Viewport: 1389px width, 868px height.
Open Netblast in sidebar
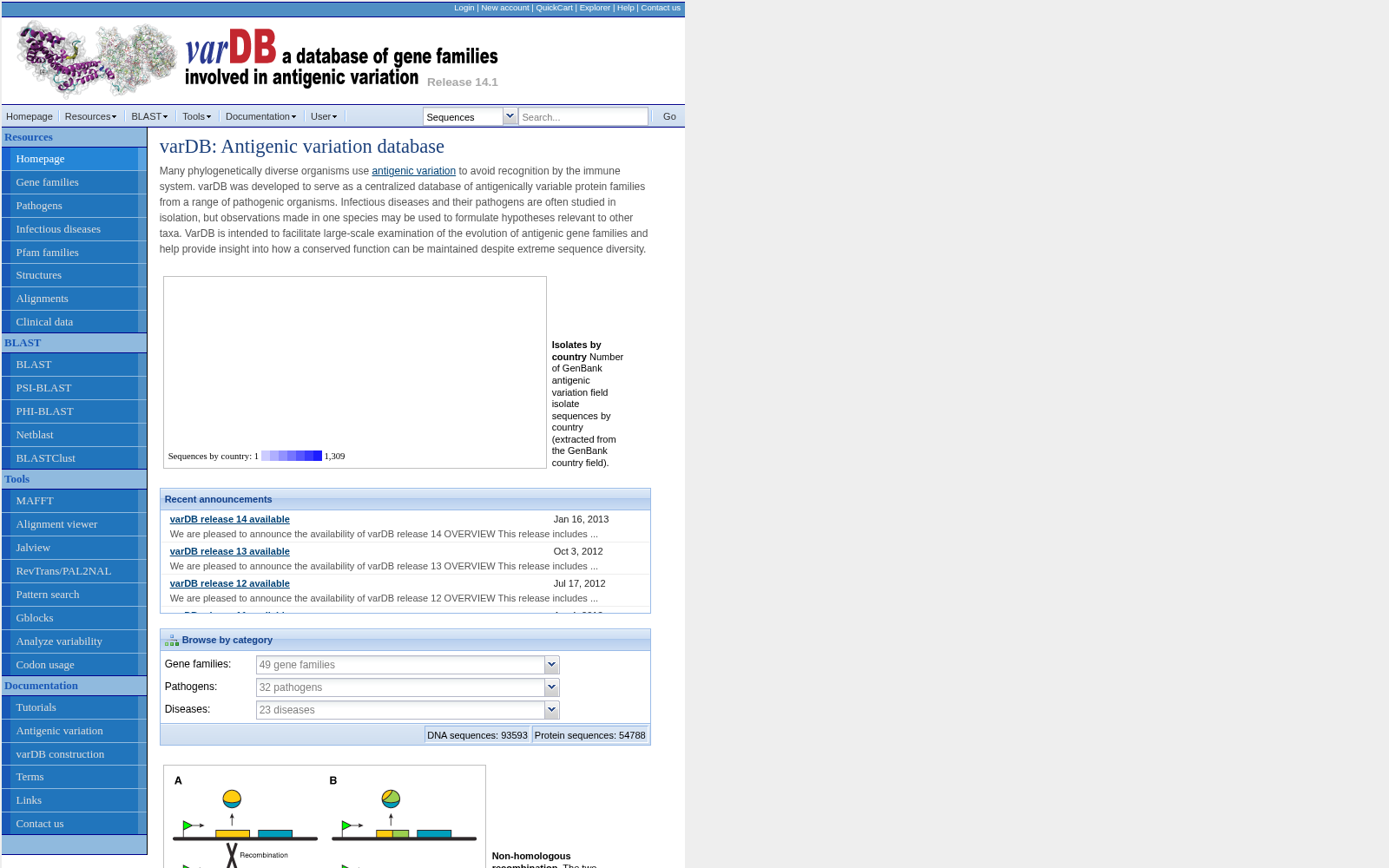point(74,435)
